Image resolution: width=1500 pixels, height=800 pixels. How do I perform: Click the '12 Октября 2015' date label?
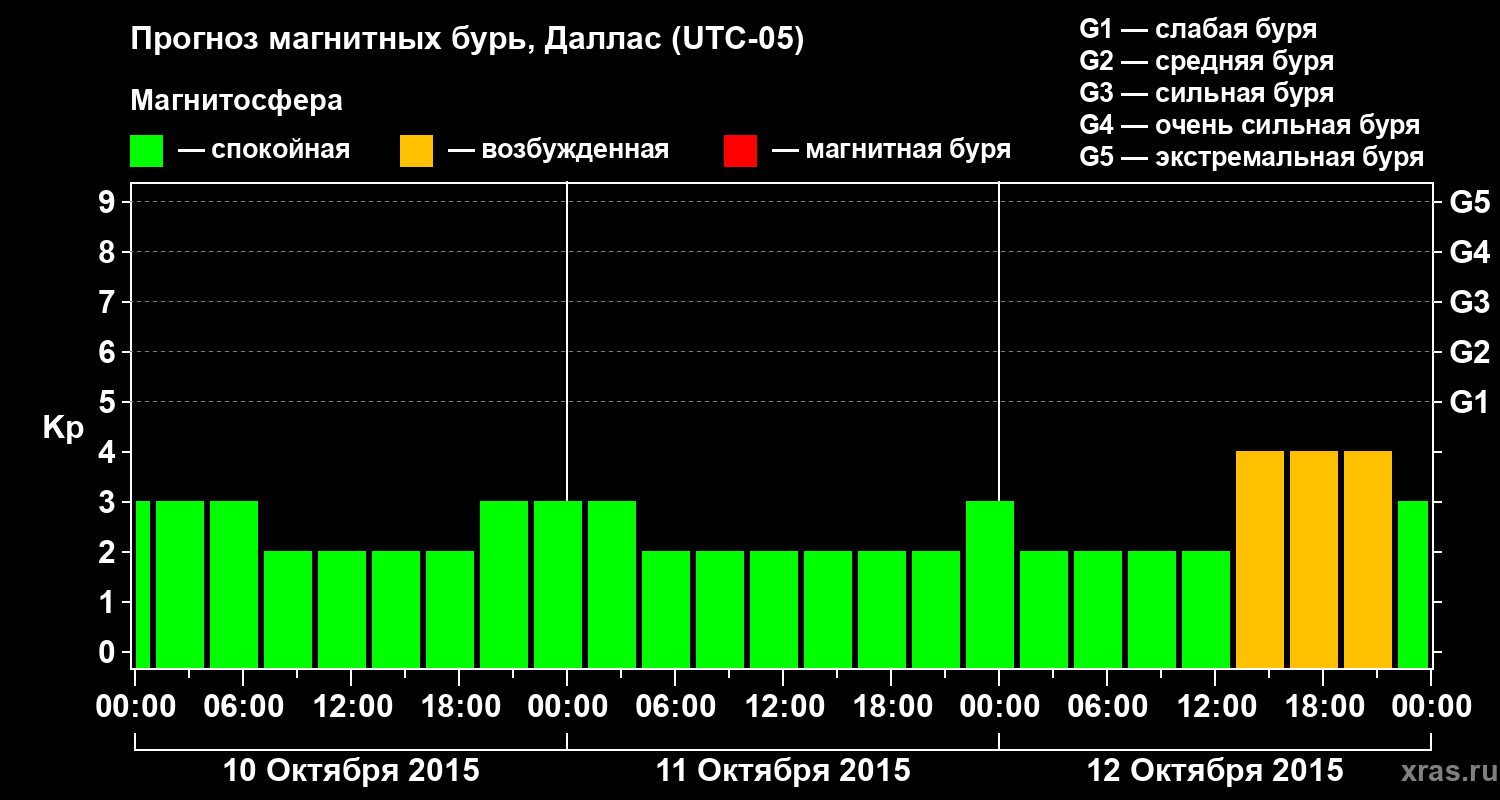[x=1215, y=771]
